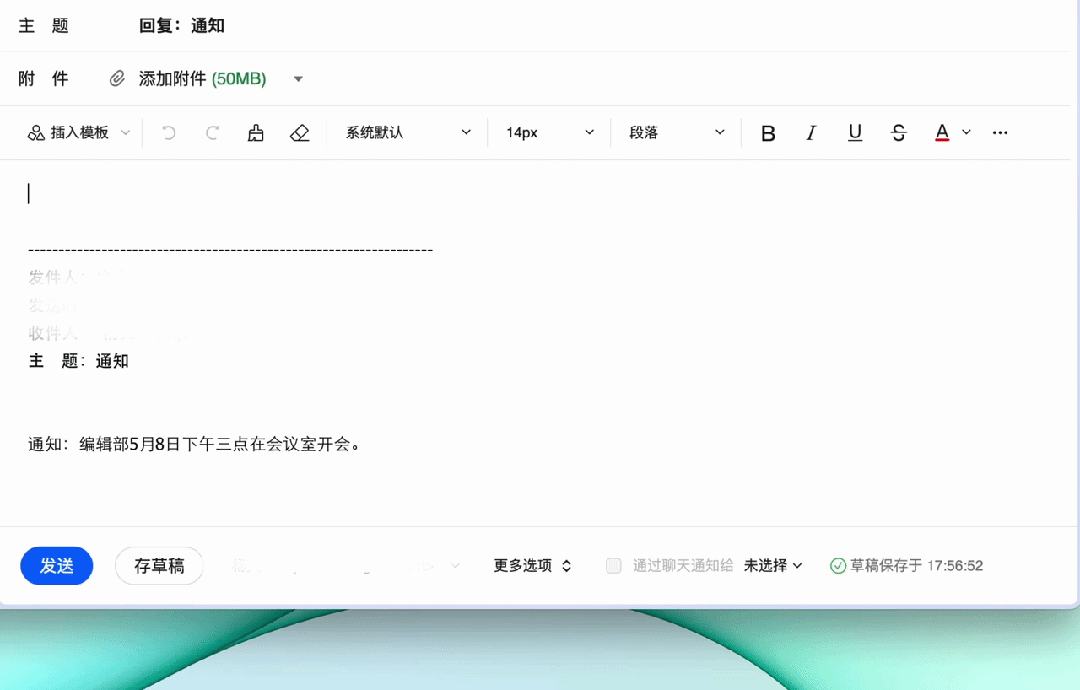The height and width of the screenshot is (690, 1080).
Task: Select the format painter brush
Action: [256, 132]
